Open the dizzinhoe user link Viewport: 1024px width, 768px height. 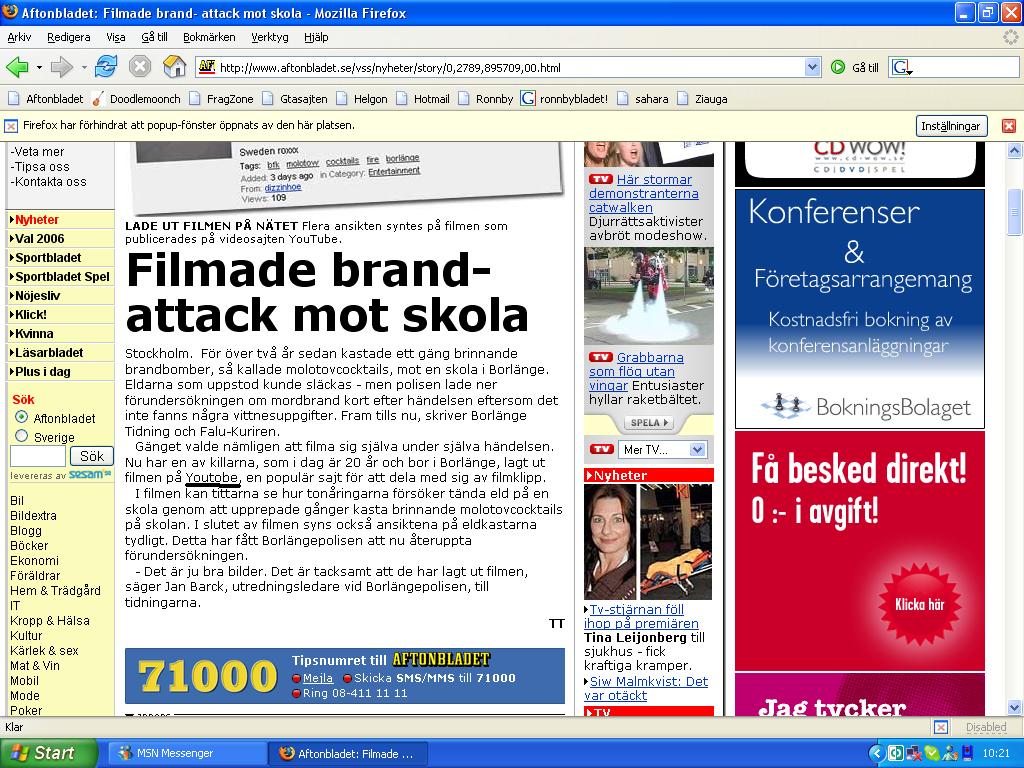(x=283, y=187)
